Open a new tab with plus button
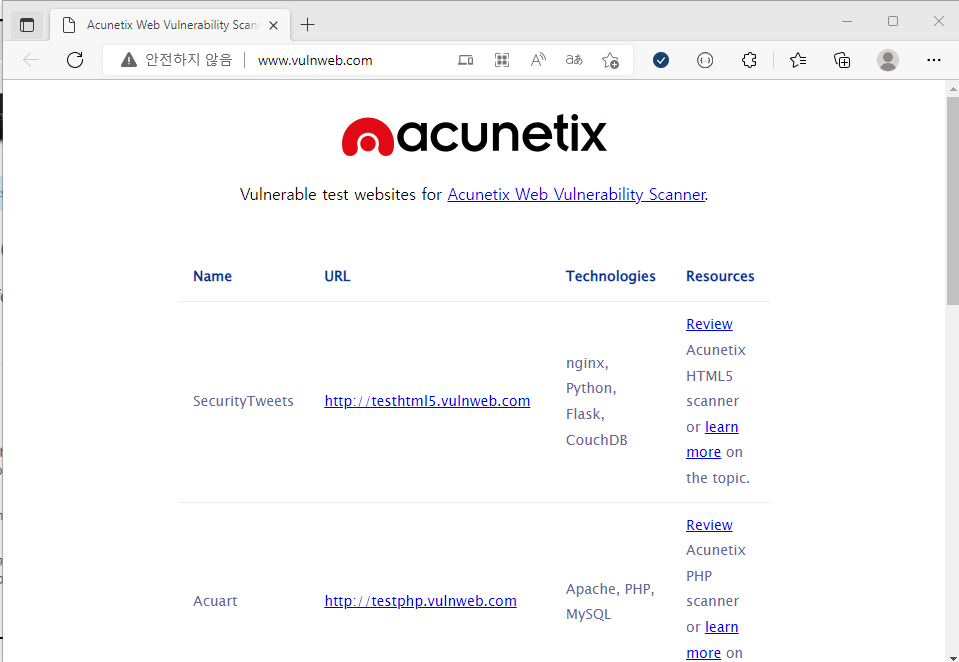Screen dimensions: 959x662 308,24
